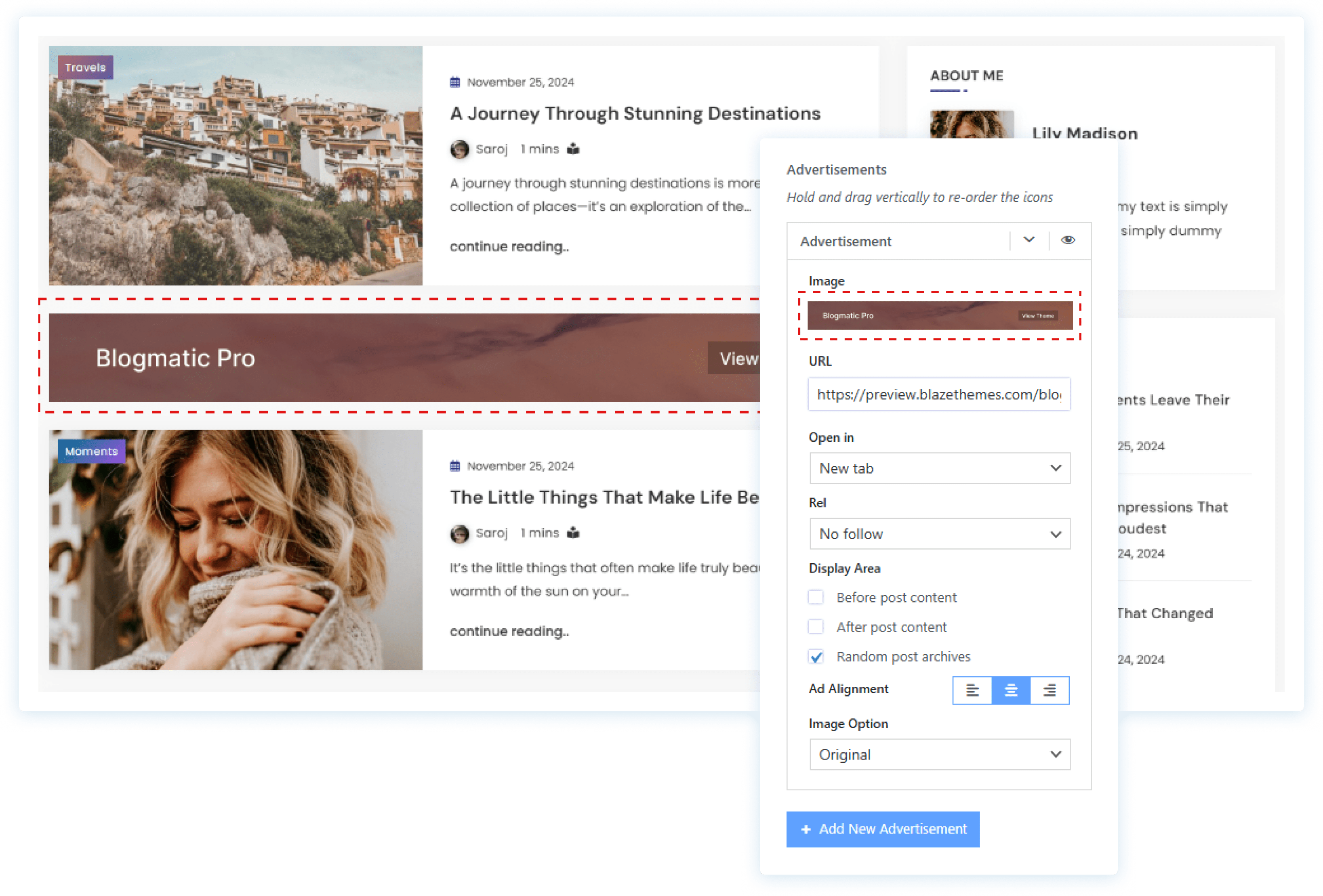Select center ad alignment icon

(x=1011, y=690)
